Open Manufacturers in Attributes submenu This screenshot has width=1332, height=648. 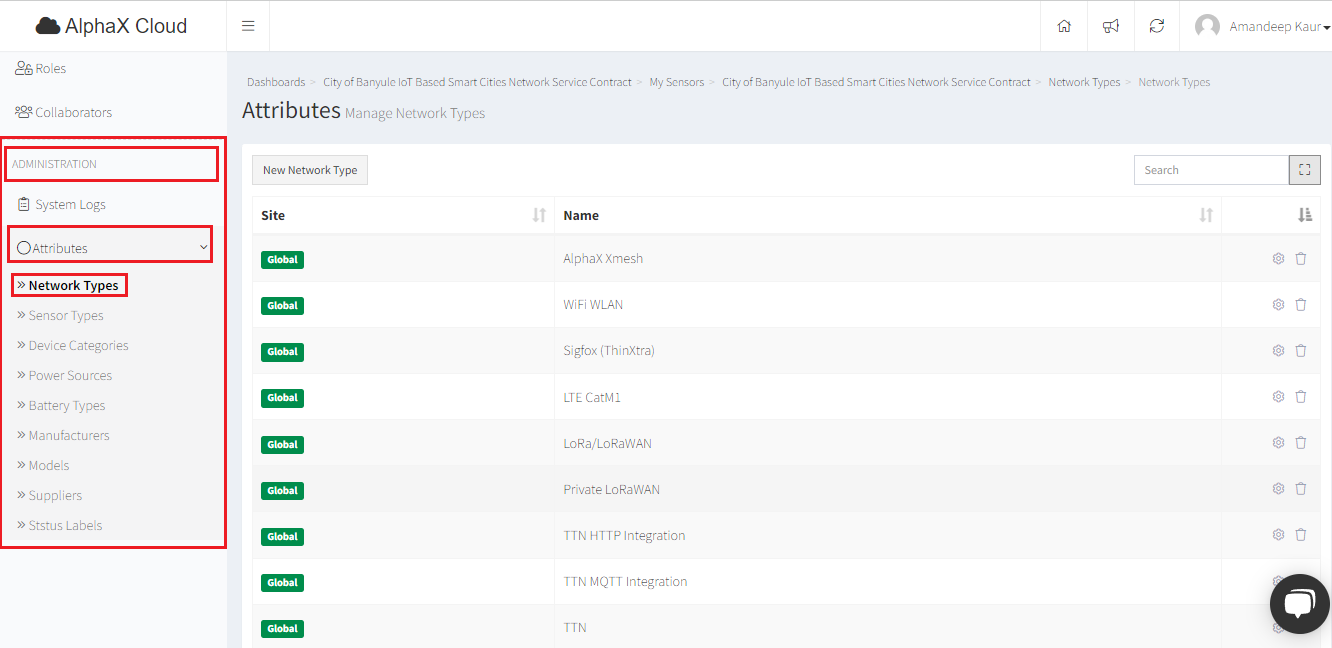click(69, 436)
